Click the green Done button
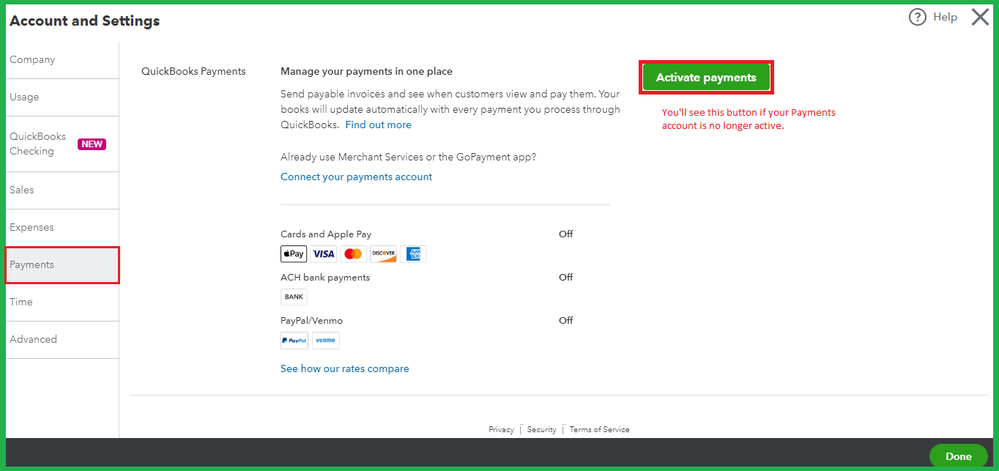The height and width of the screenshot is (471, 999). [957, 456]
